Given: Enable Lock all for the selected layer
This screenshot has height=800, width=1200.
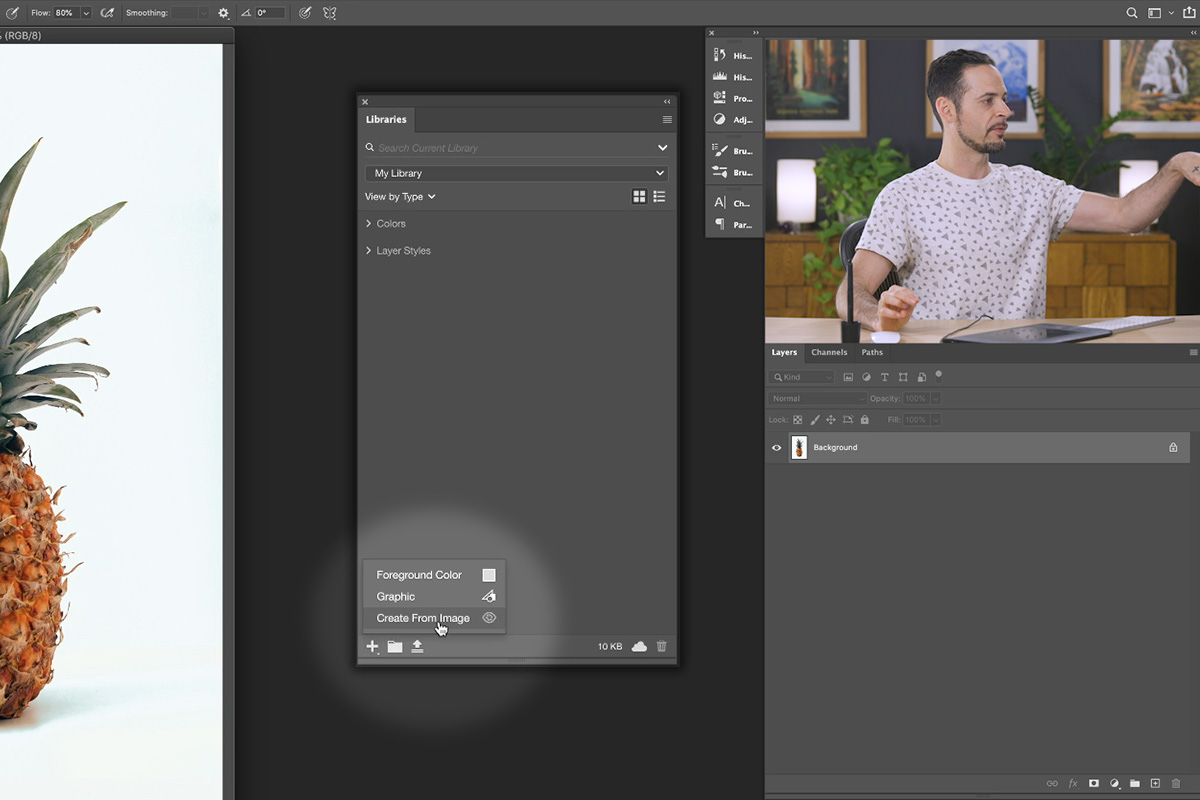Looking at the screenshot, I should [864, 419].
